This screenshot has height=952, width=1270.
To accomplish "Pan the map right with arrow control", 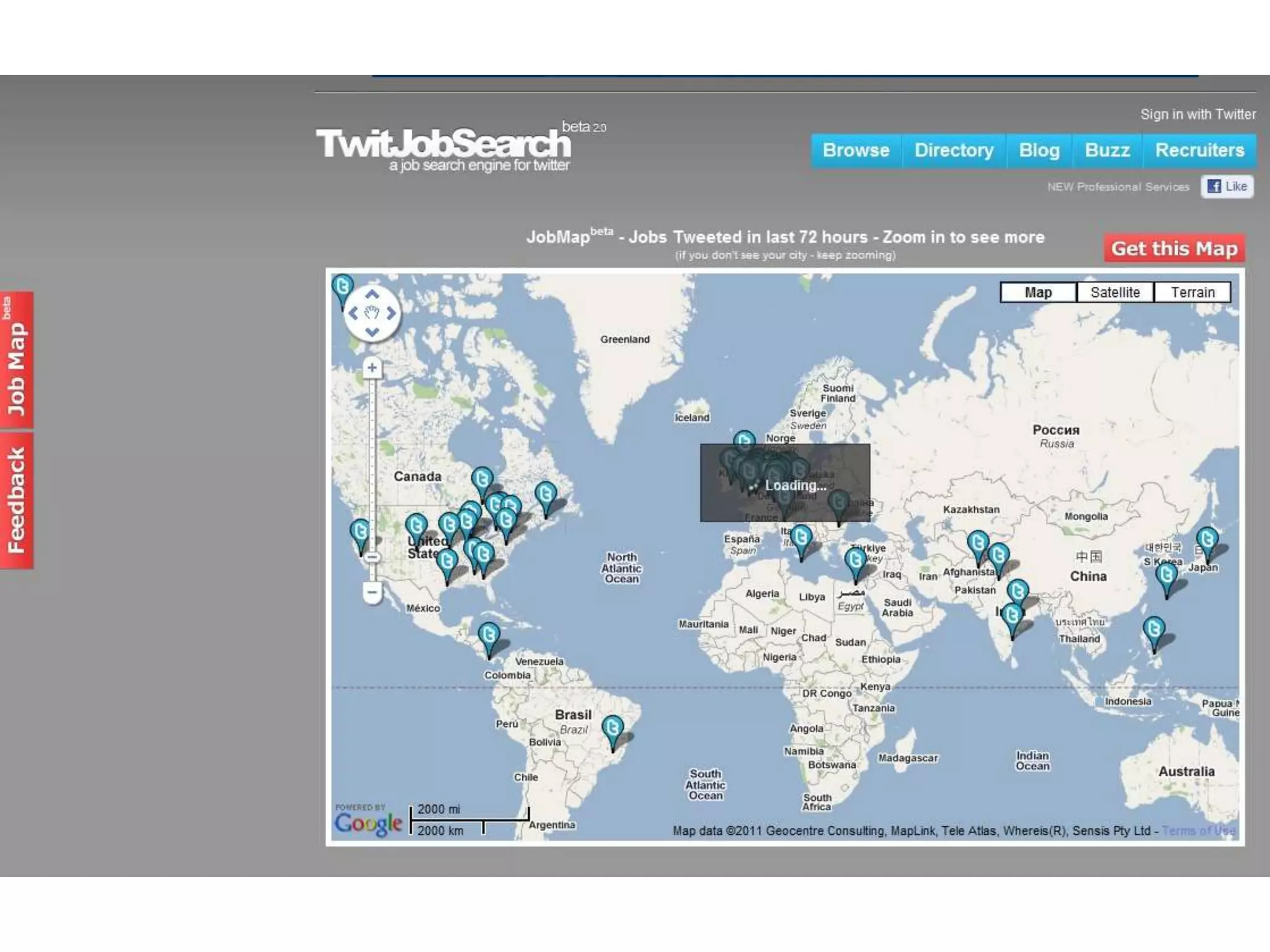I will [391, 314].
